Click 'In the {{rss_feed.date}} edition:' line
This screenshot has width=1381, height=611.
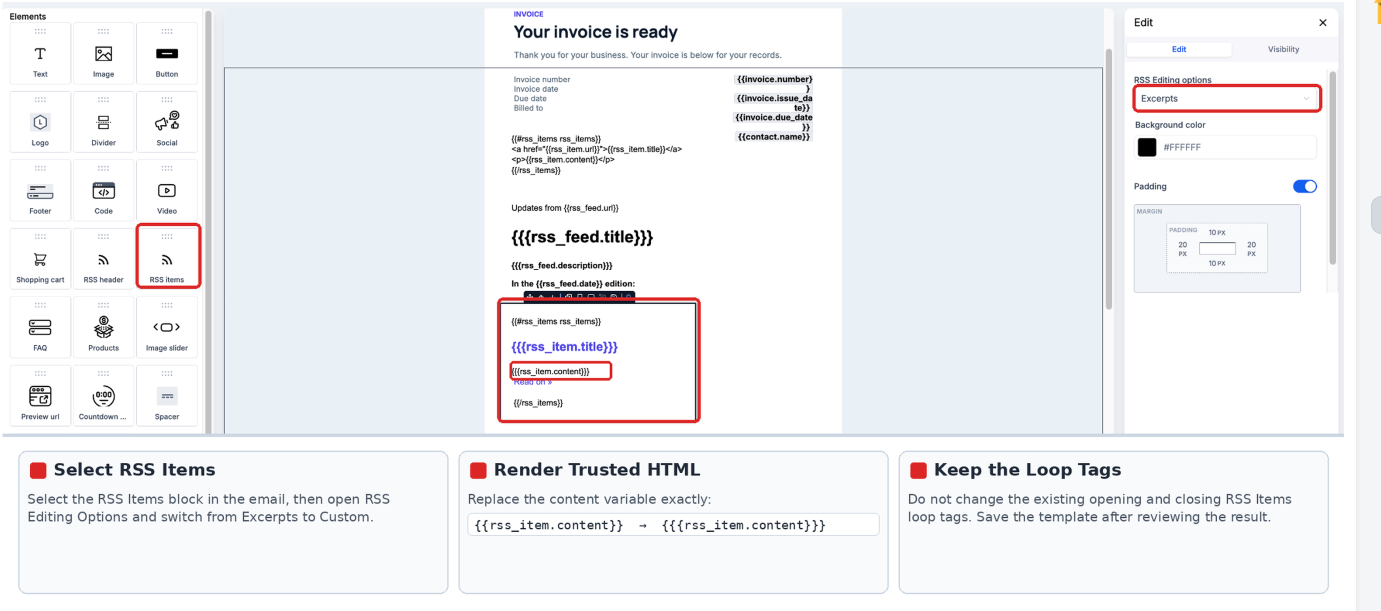point(573,284)
